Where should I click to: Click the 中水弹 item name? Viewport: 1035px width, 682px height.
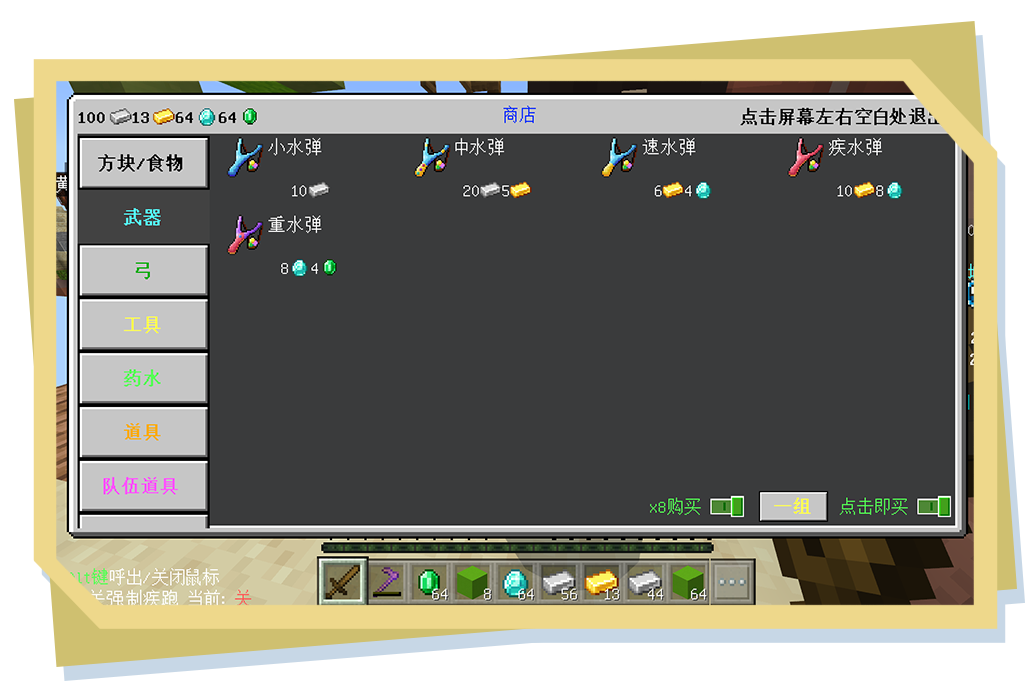[480, 147]
